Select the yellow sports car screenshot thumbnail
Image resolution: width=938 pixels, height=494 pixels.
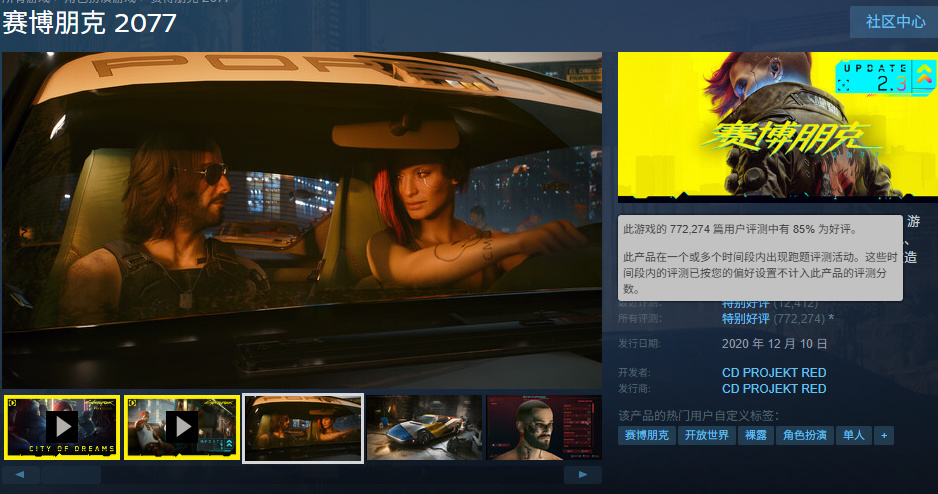(424, 427)
